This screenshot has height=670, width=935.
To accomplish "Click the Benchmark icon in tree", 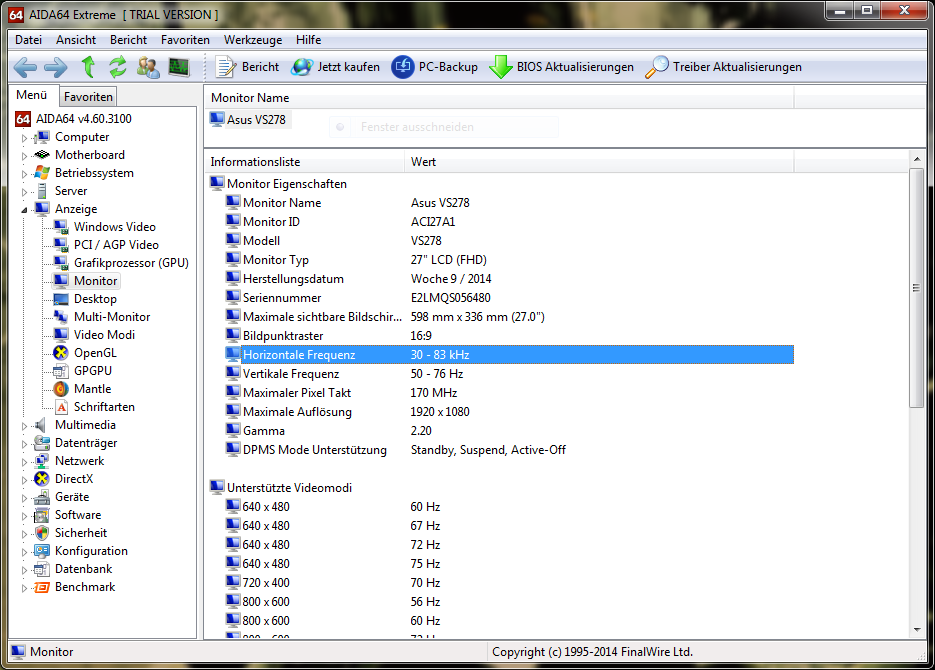I will [x=42, y=587].
